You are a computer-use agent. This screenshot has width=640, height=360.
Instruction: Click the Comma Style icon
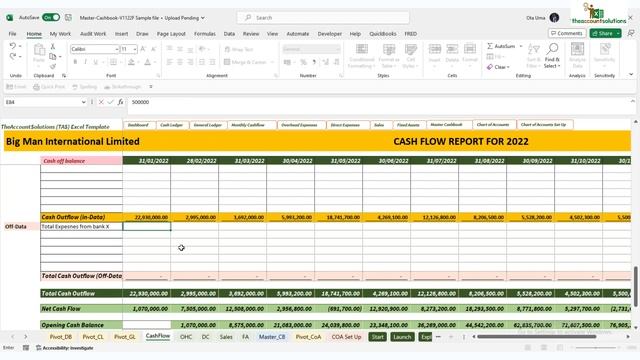click(x=314, y=62)
